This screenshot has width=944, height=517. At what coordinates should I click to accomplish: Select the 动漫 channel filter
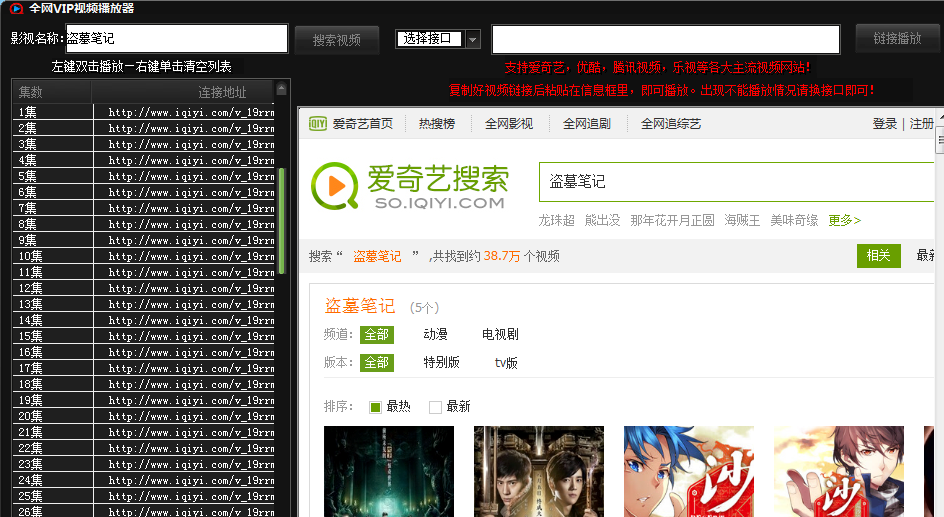[435, 335]
